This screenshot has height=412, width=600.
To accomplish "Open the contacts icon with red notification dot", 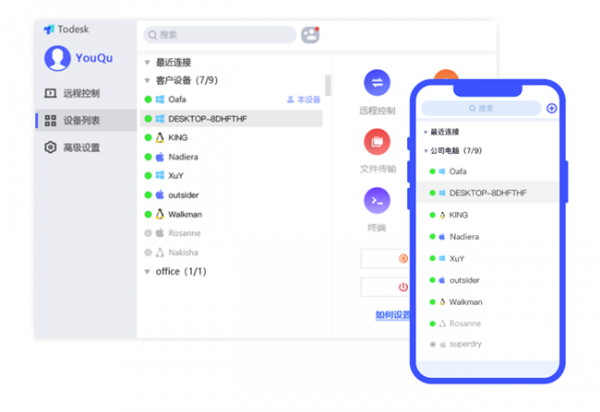I will pos(310,35).
